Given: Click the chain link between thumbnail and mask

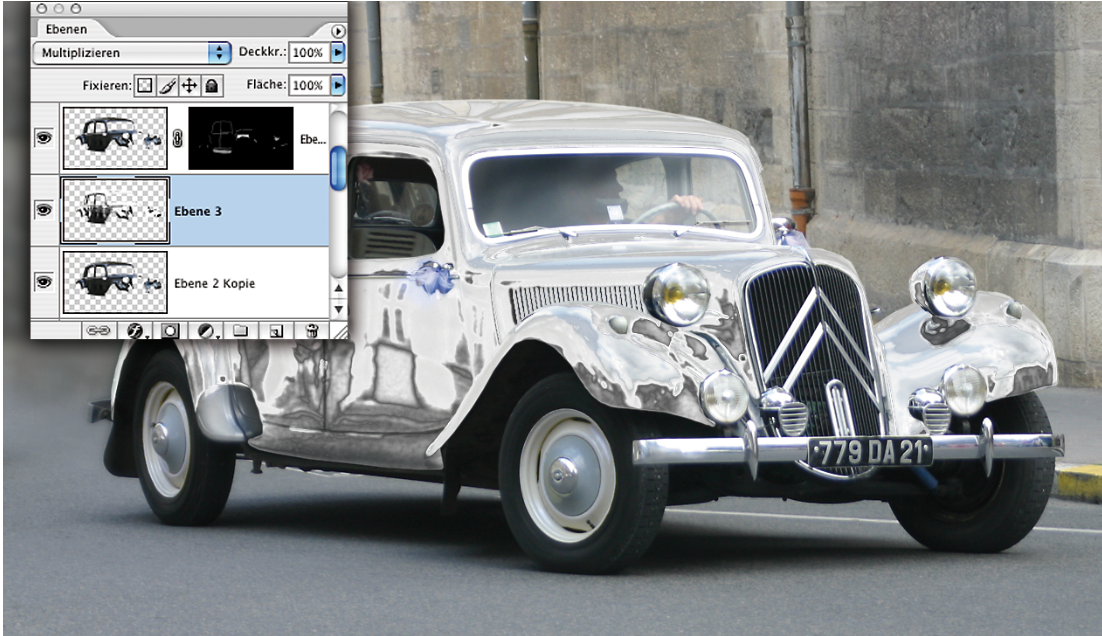Looking at the screenshot, I should point(177,139).
